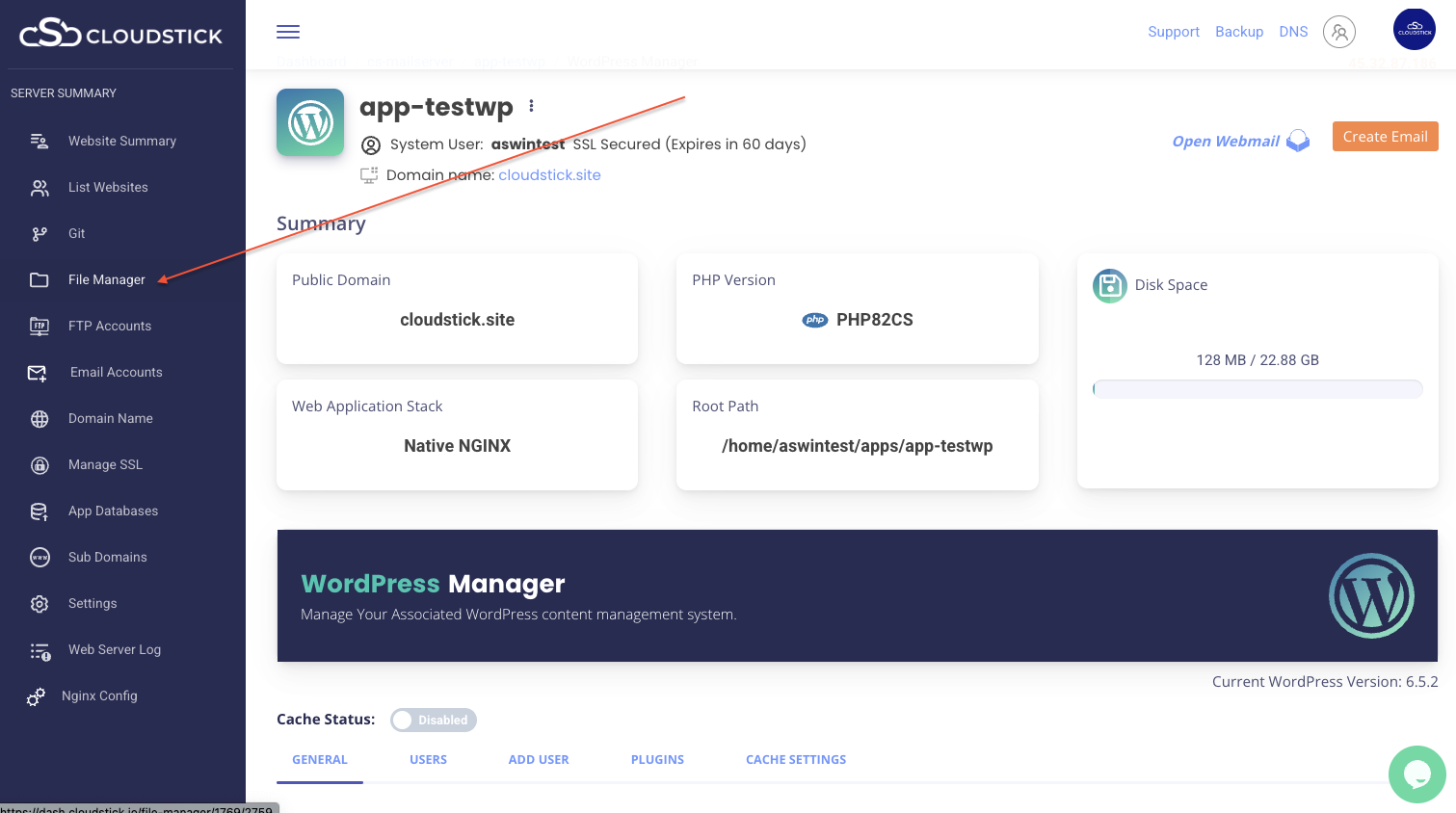This screenshot has width=1456, height=813.
Task: Click the Disk Space usage bar
Action: 1257,388
